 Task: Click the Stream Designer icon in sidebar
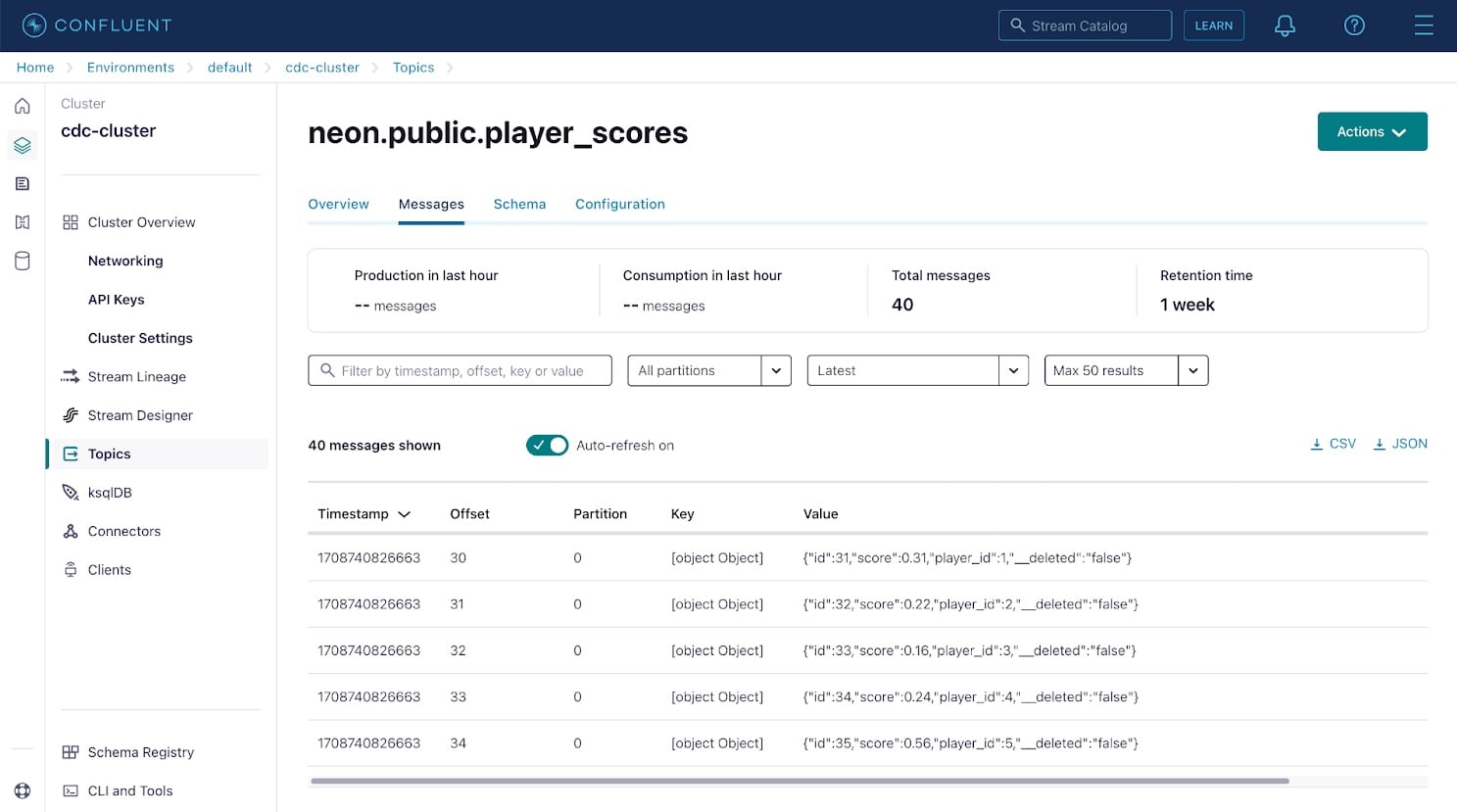pyautogui.click(x=70, y=414)
